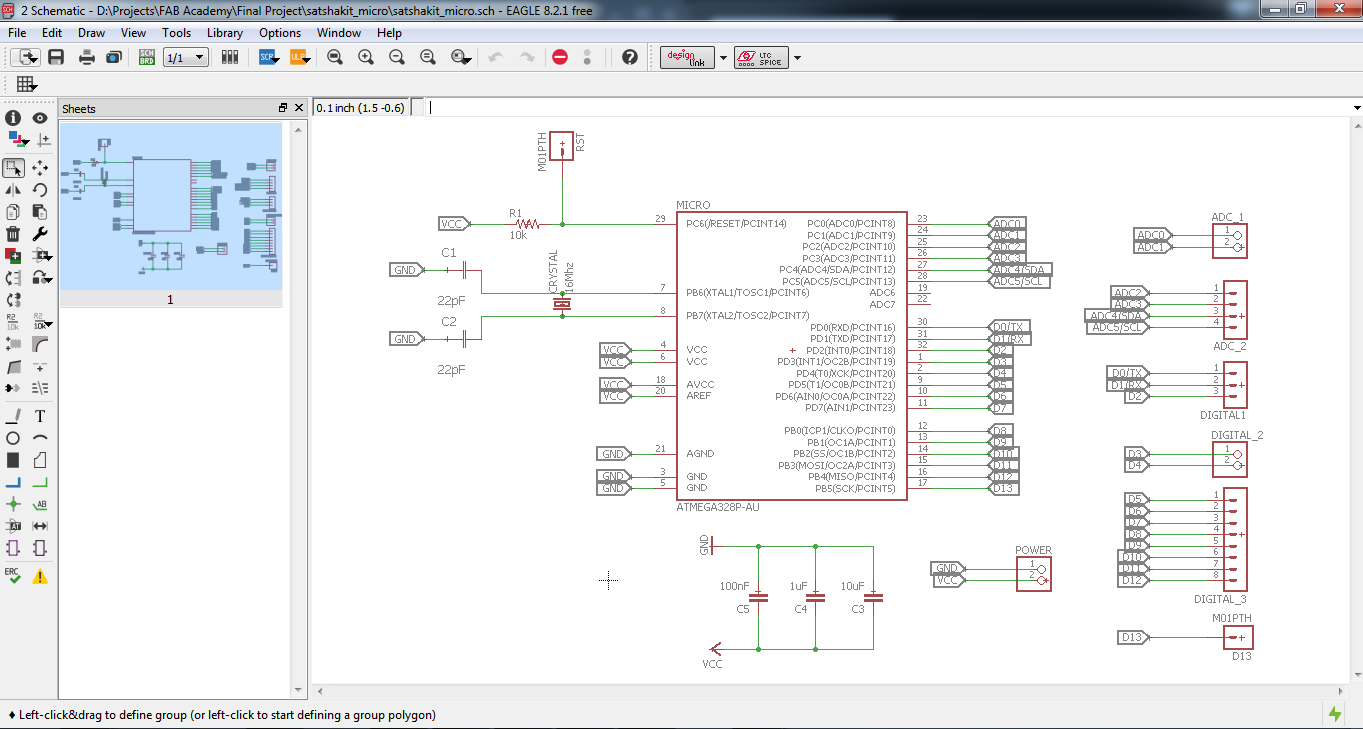The width and height of the screenshot is (1363, 729).
Task: Open the CAM processor icon
Action: point(114,57)
